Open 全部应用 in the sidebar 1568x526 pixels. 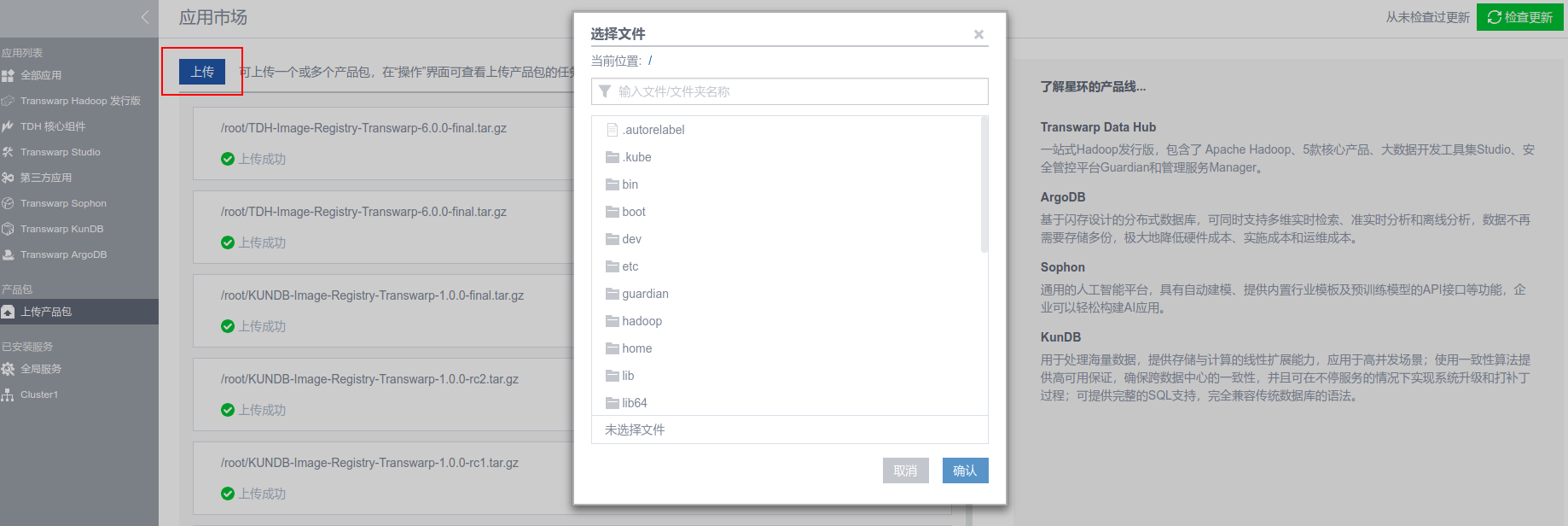coord(41,75)
